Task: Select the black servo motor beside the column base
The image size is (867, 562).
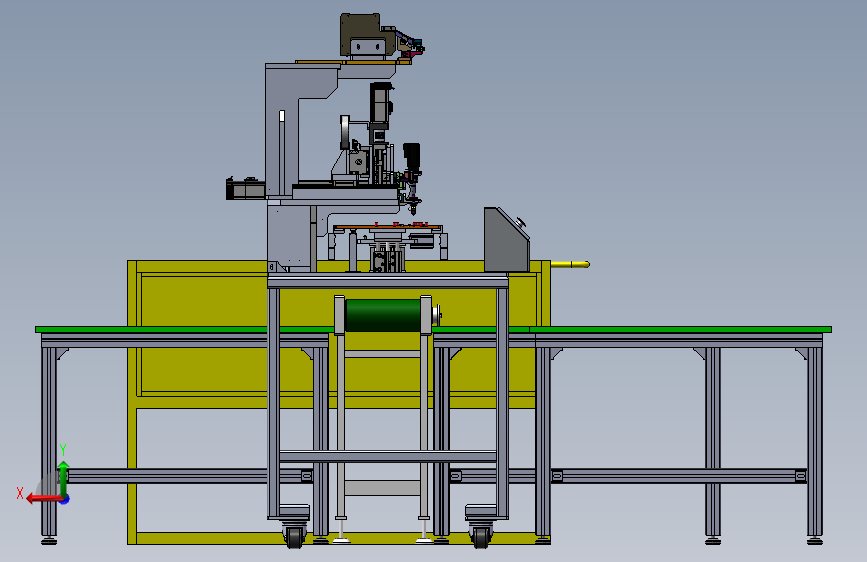Action: point(245,188)
